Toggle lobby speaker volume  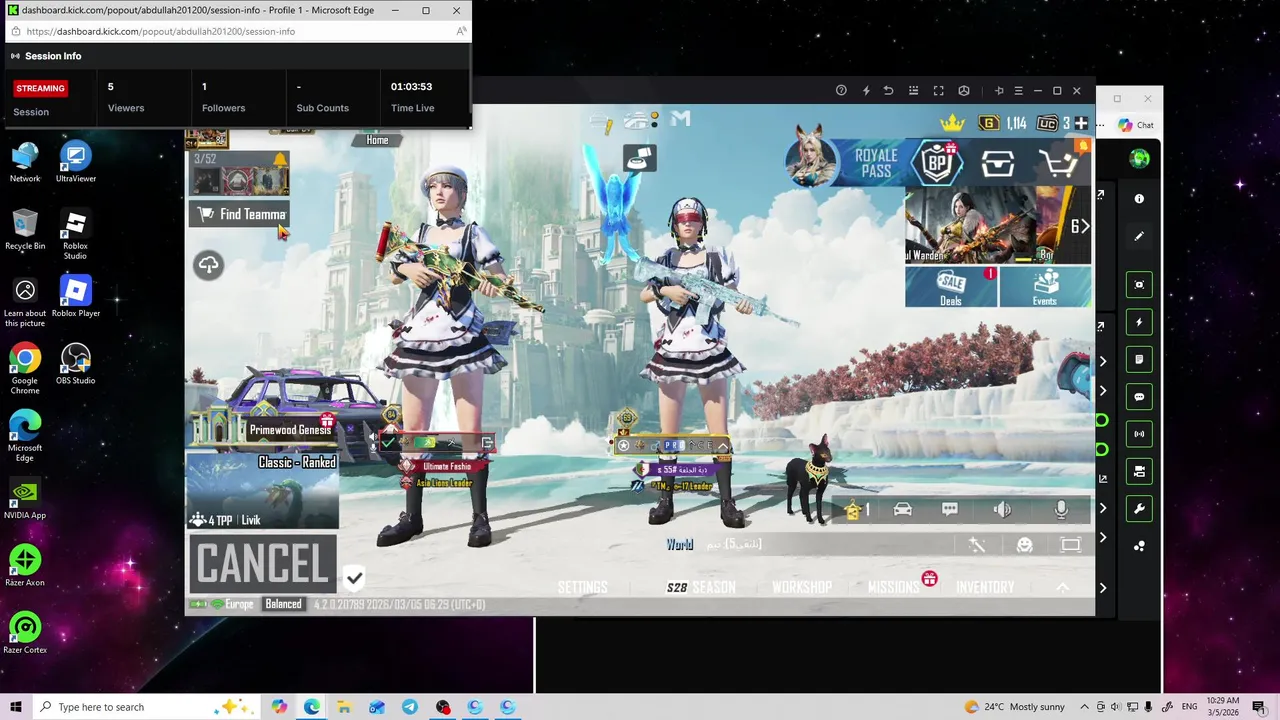[x=1002, y=510]
